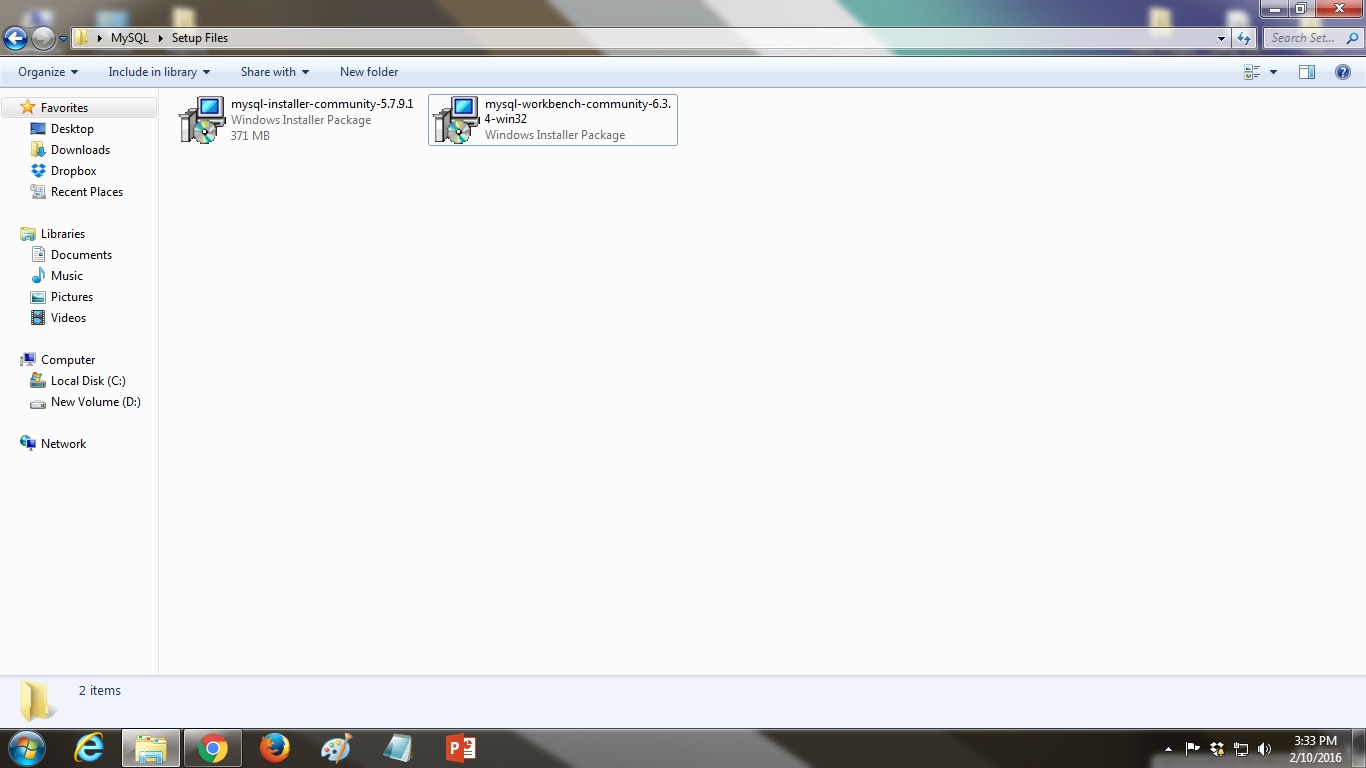Click the mysql-workbench-community-6.3.4-win32 installer icon

457,120
